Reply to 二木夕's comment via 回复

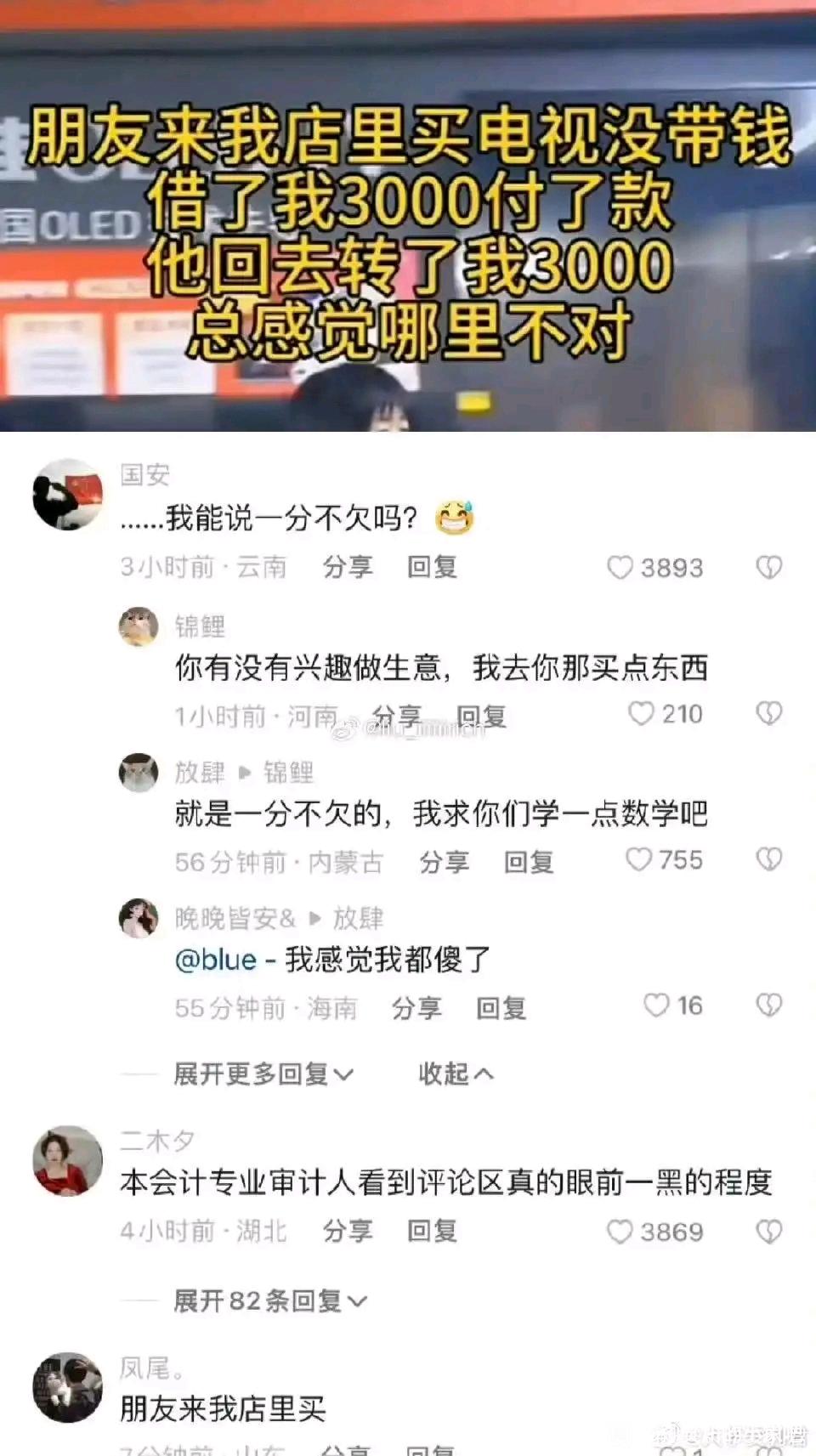pos(433,1231)
